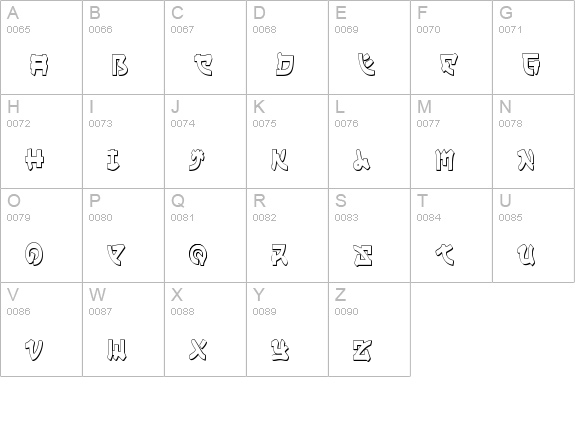Screen dimensions: 575x421
Task: Select the glyph for letter L
Action: [361, 161]
